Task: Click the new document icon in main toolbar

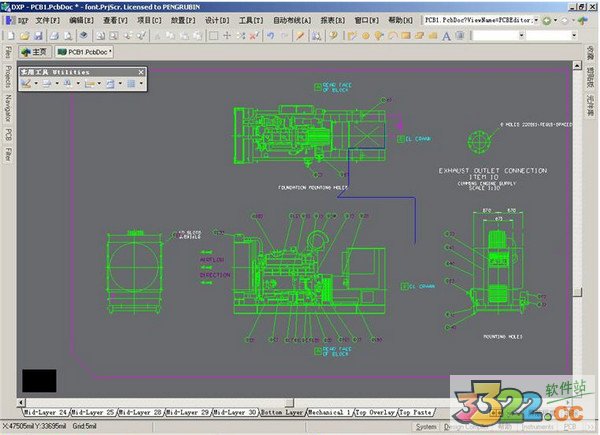Action: [x=8, y=35]
